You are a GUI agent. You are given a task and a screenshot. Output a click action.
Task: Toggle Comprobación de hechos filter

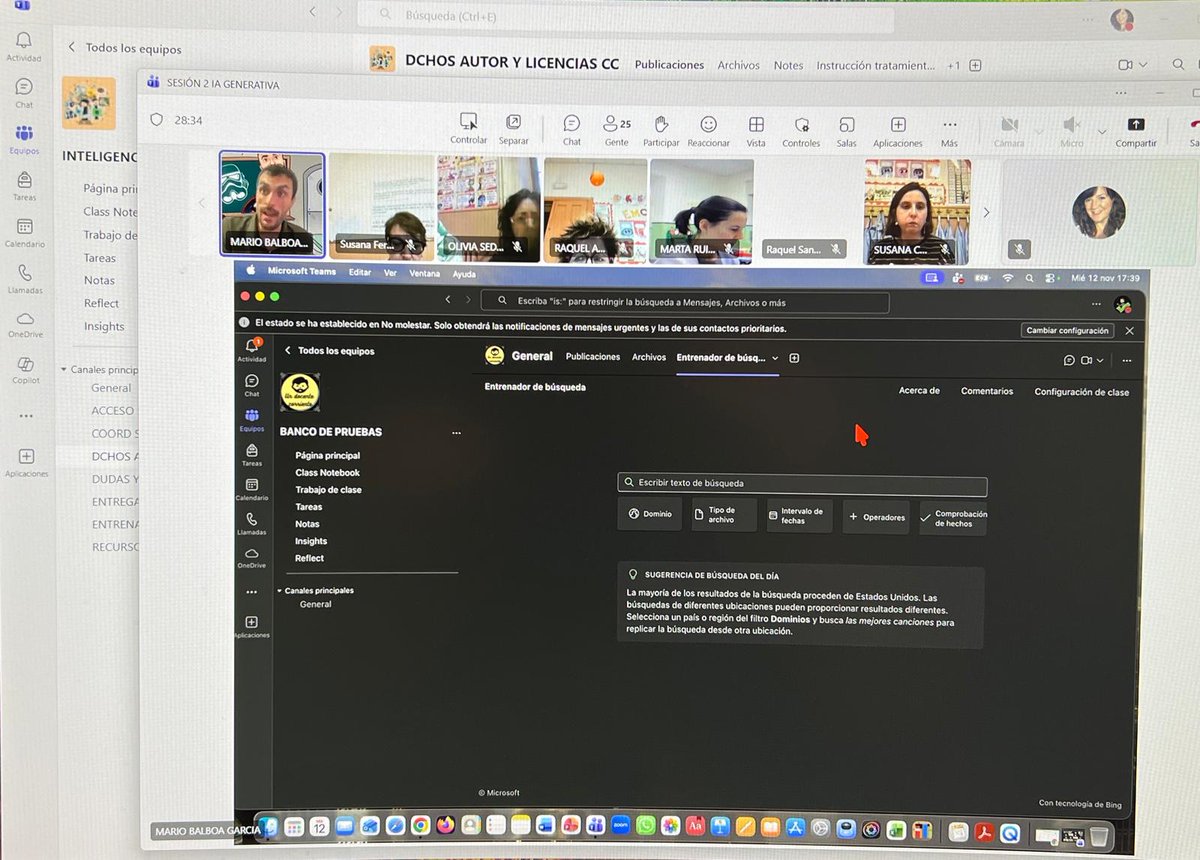pos(953,518)
